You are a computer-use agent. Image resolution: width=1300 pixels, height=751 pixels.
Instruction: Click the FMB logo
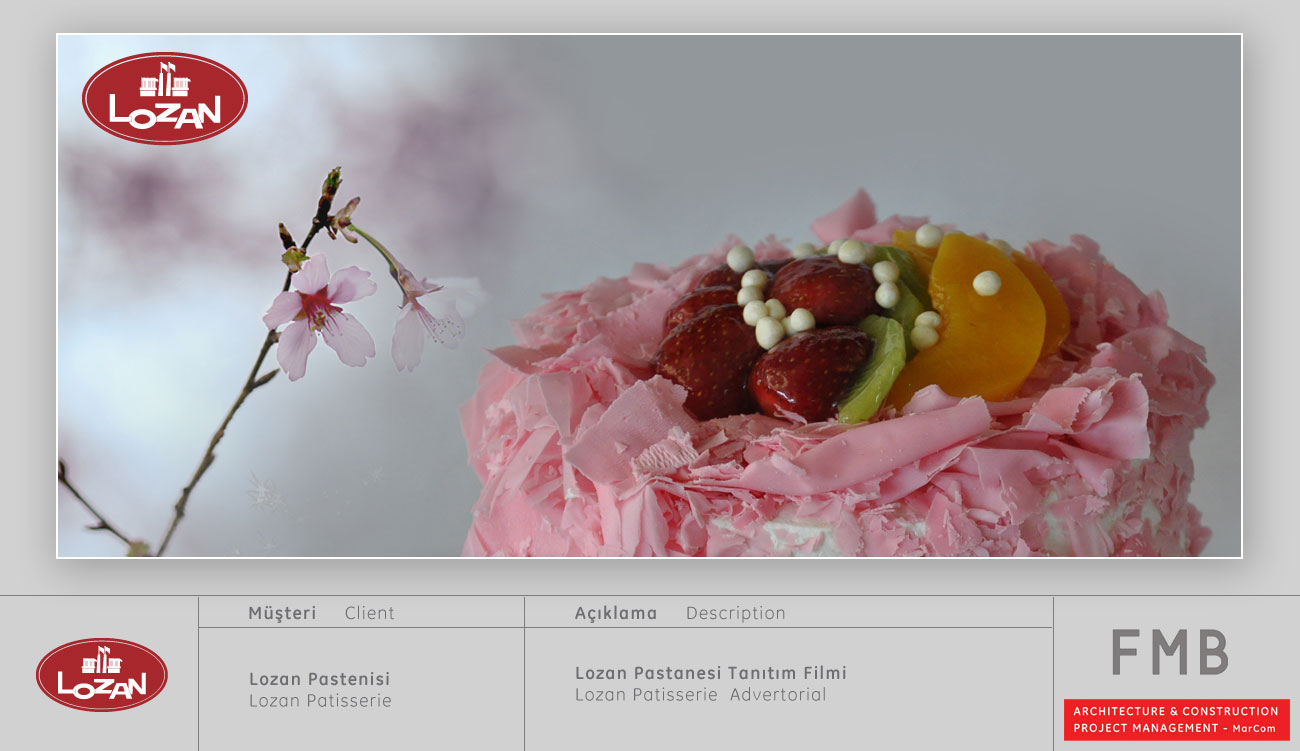pyautogui.click(x=1169, y=652)
